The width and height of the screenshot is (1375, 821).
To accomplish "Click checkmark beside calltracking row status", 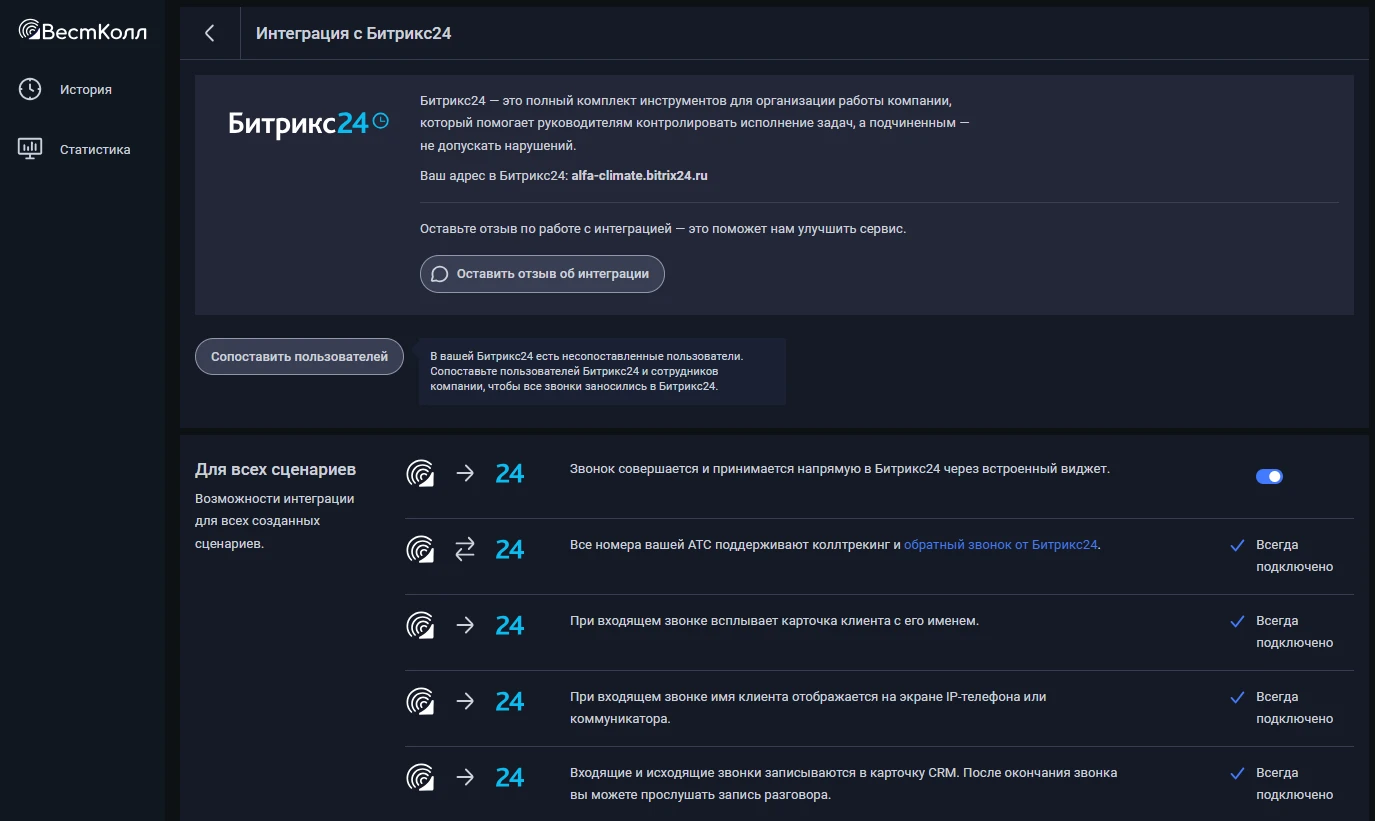I will (1237, 545).
